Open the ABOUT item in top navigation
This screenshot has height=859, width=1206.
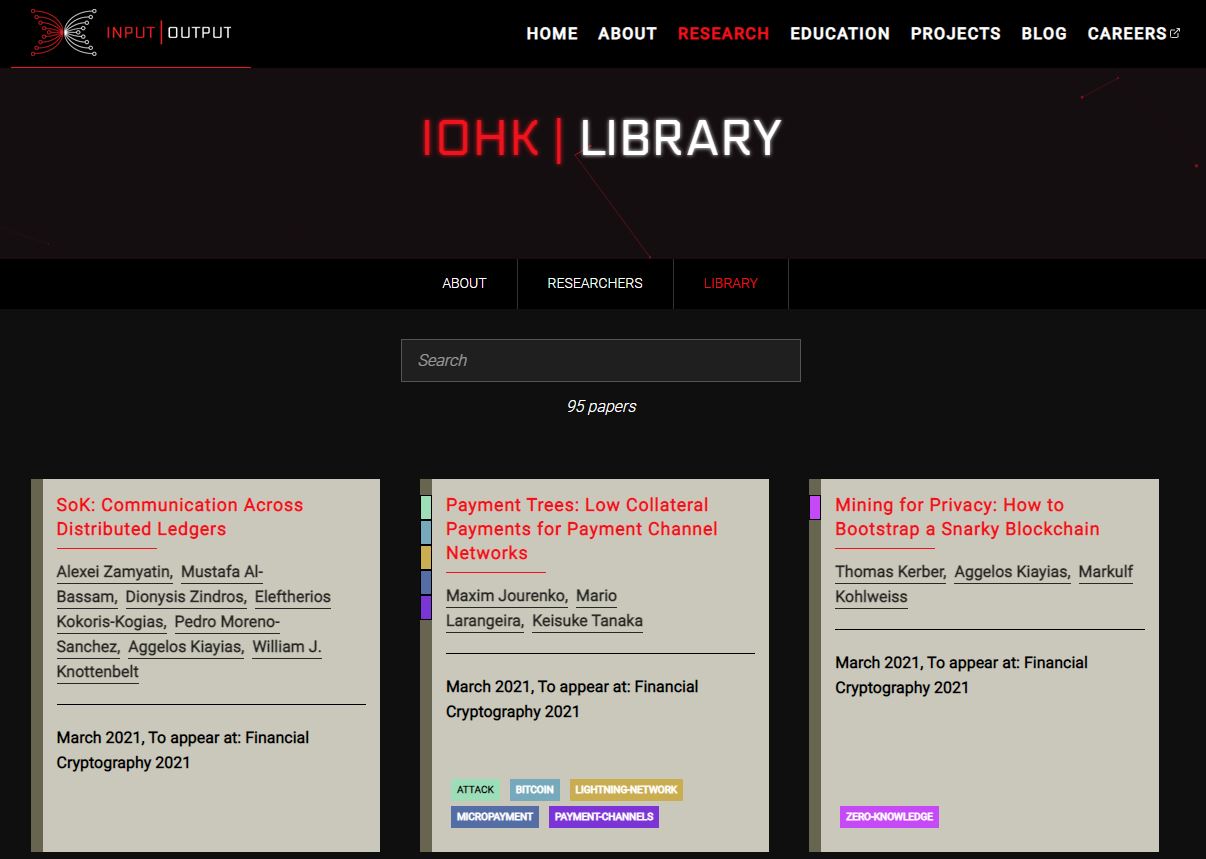(627, 33)
